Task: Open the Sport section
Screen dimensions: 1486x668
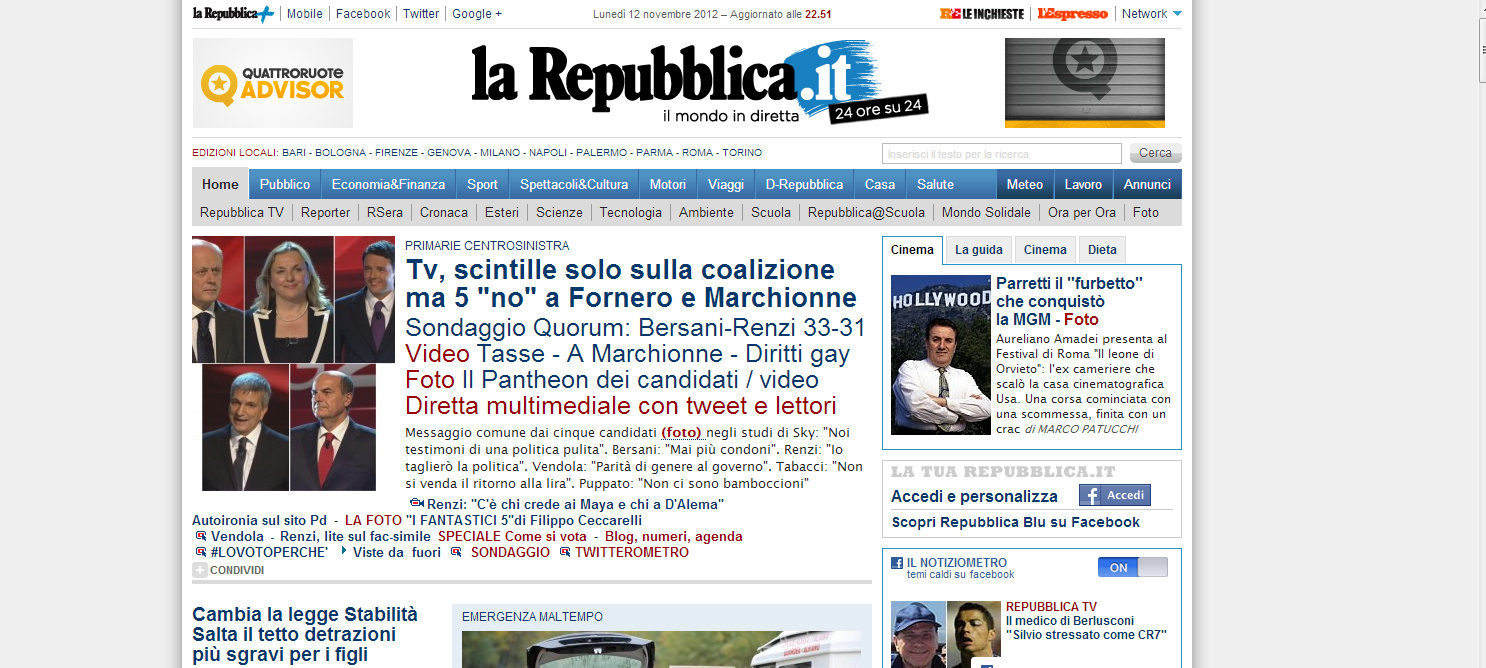Action: tap(482, 184)
